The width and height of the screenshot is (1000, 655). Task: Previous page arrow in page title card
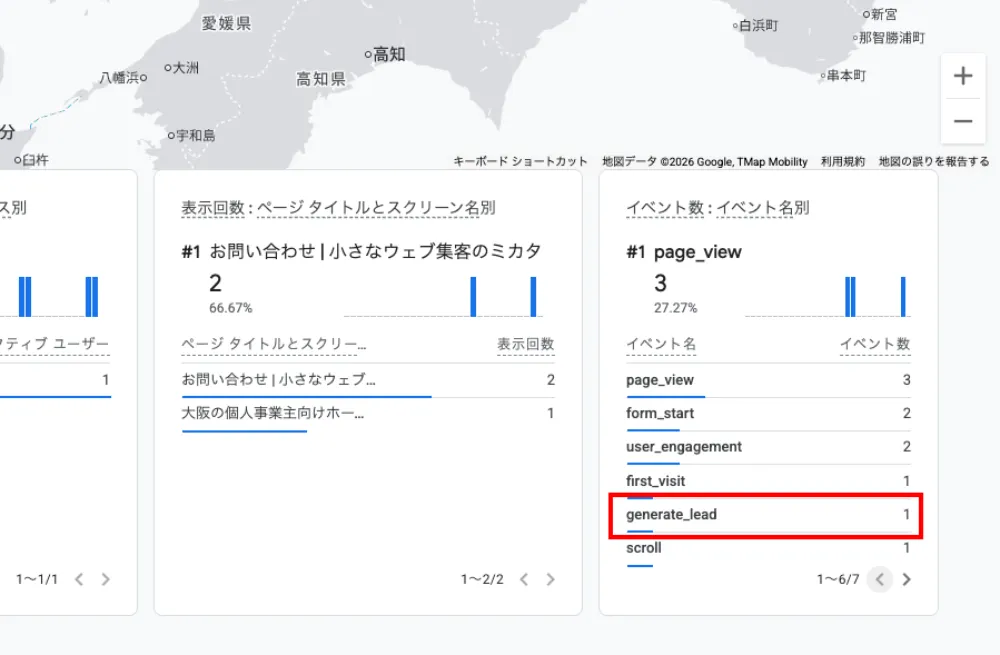pyautogui.click(x=524, y=579)
